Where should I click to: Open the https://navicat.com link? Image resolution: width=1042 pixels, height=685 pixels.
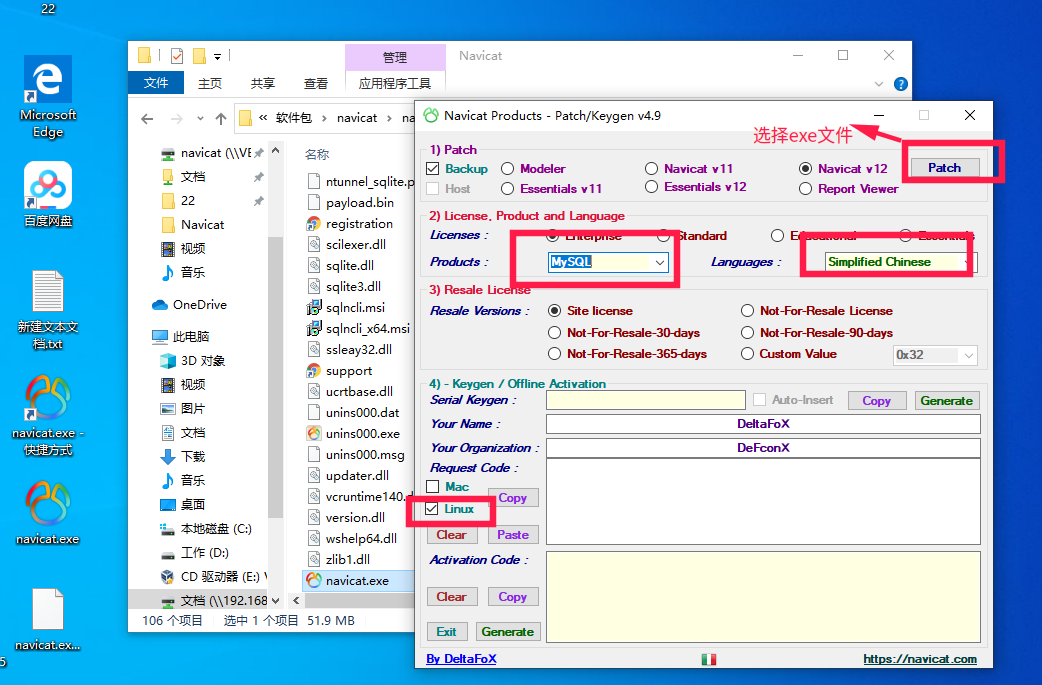click(920, 658)
